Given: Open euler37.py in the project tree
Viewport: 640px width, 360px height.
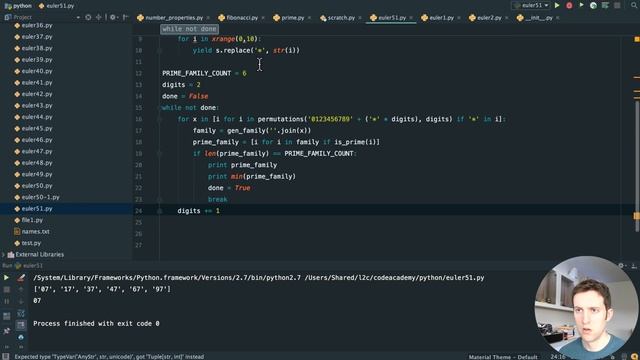Looking at the screenshot, I should point(37,37).
